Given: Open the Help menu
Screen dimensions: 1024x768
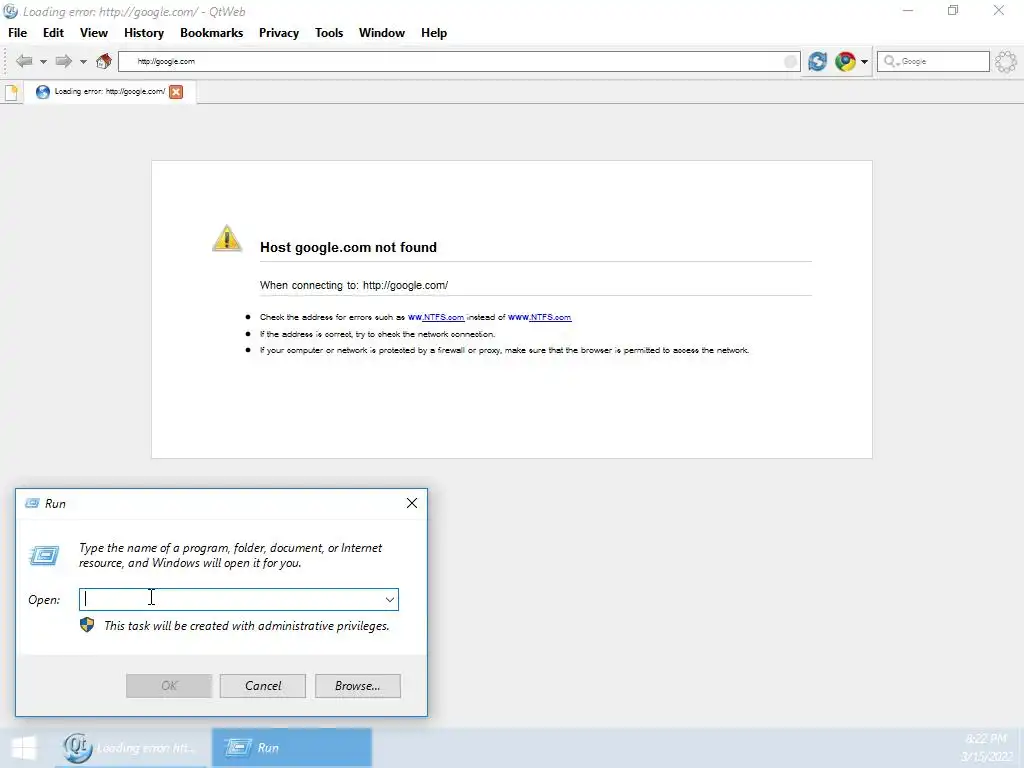Looking at the screenshot, I should tap(434, 33).
